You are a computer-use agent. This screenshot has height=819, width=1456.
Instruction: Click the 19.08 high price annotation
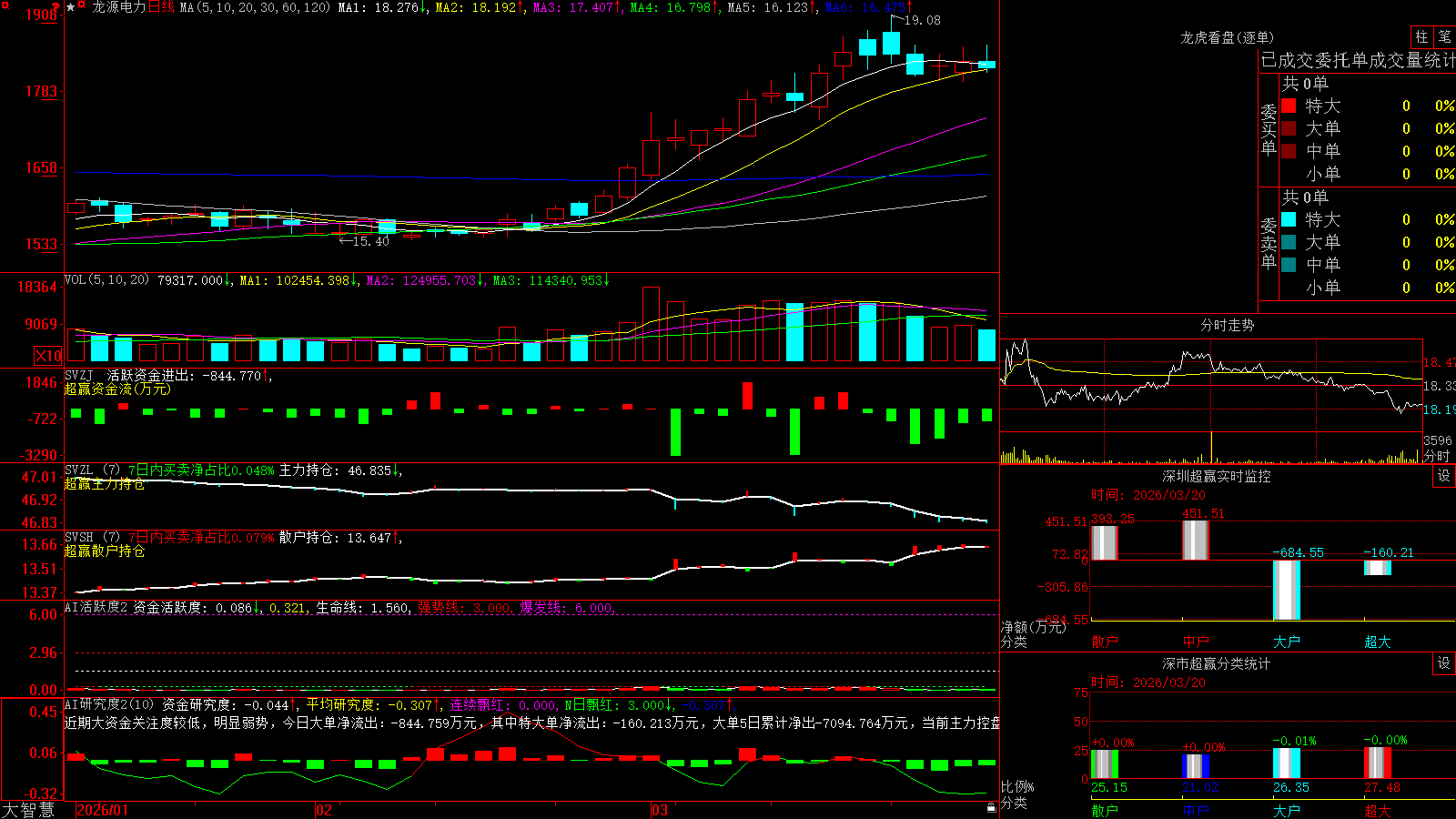point(923,20)
